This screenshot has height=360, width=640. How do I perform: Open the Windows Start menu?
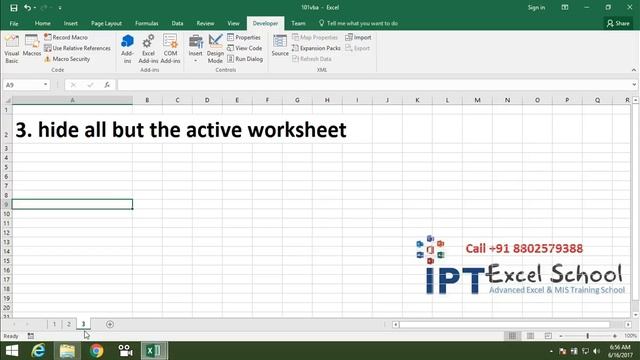coord(12,351)
